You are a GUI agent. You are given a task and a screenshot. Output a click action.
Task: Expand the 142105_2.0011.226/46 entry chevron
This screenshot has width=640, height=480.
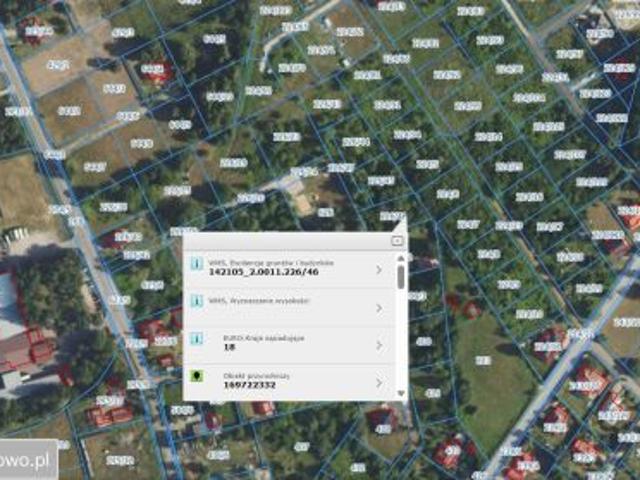(379, 269)
